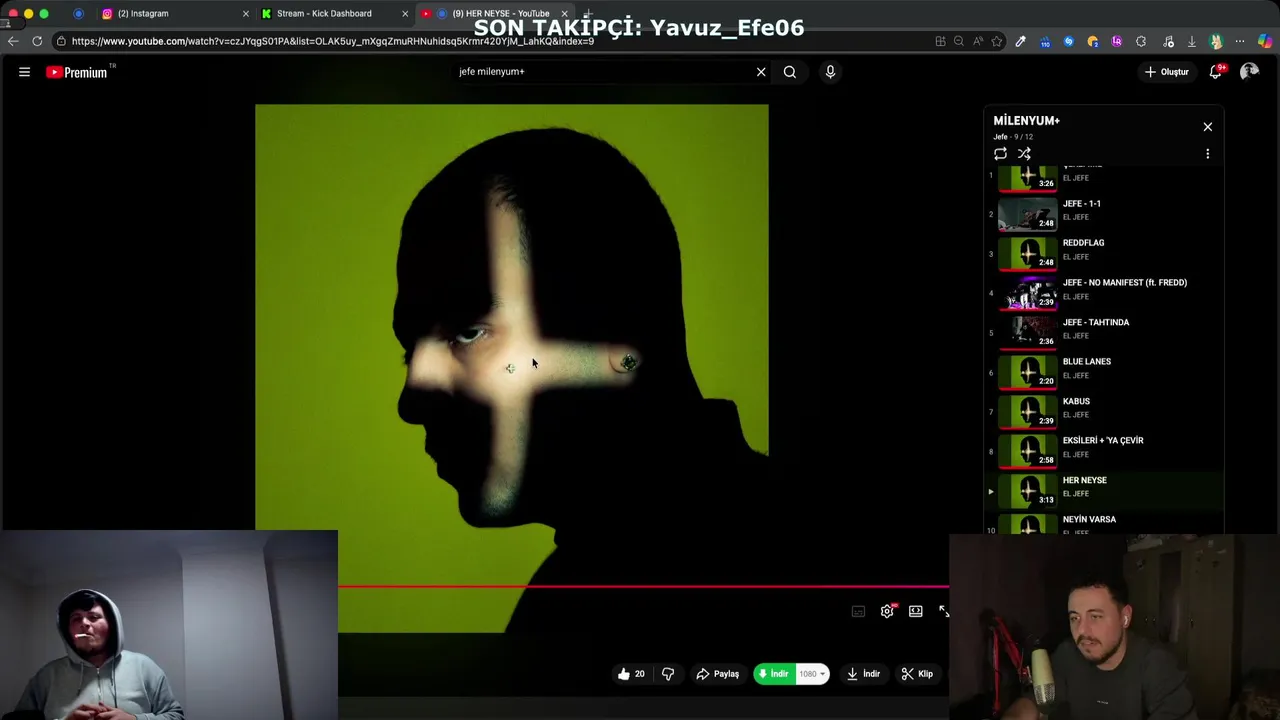Toggle playlist shuffle
This screenshot has width=1280, height=720.
click(1024, 154)
